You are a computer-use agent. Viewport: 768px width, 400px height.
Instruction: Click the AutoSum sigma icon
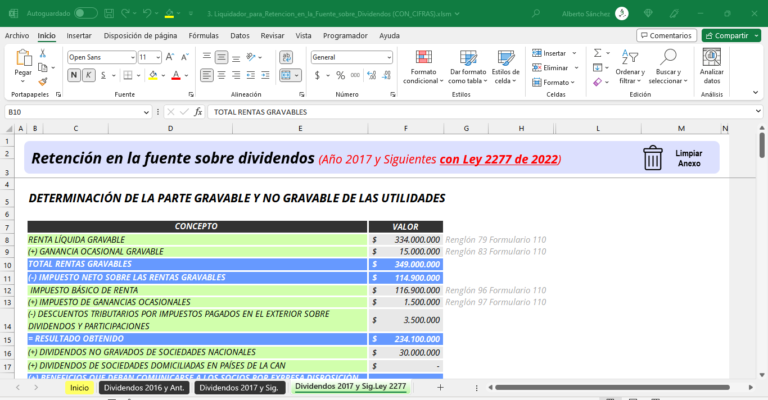598,53
